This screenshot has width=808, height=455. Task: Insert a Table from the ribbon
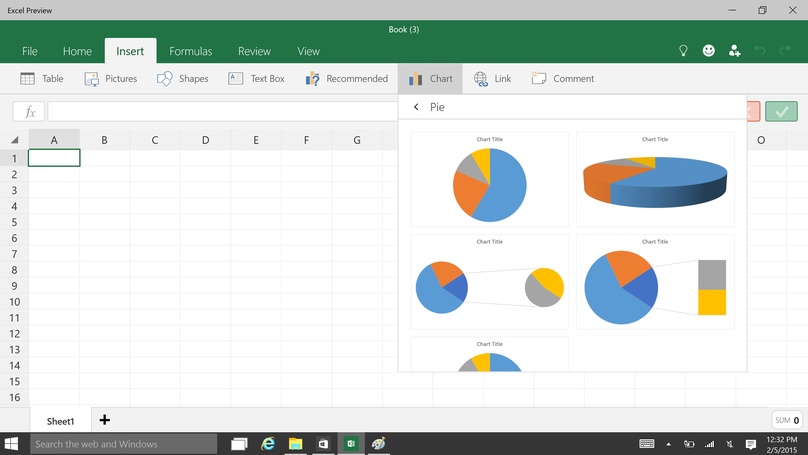42,78
